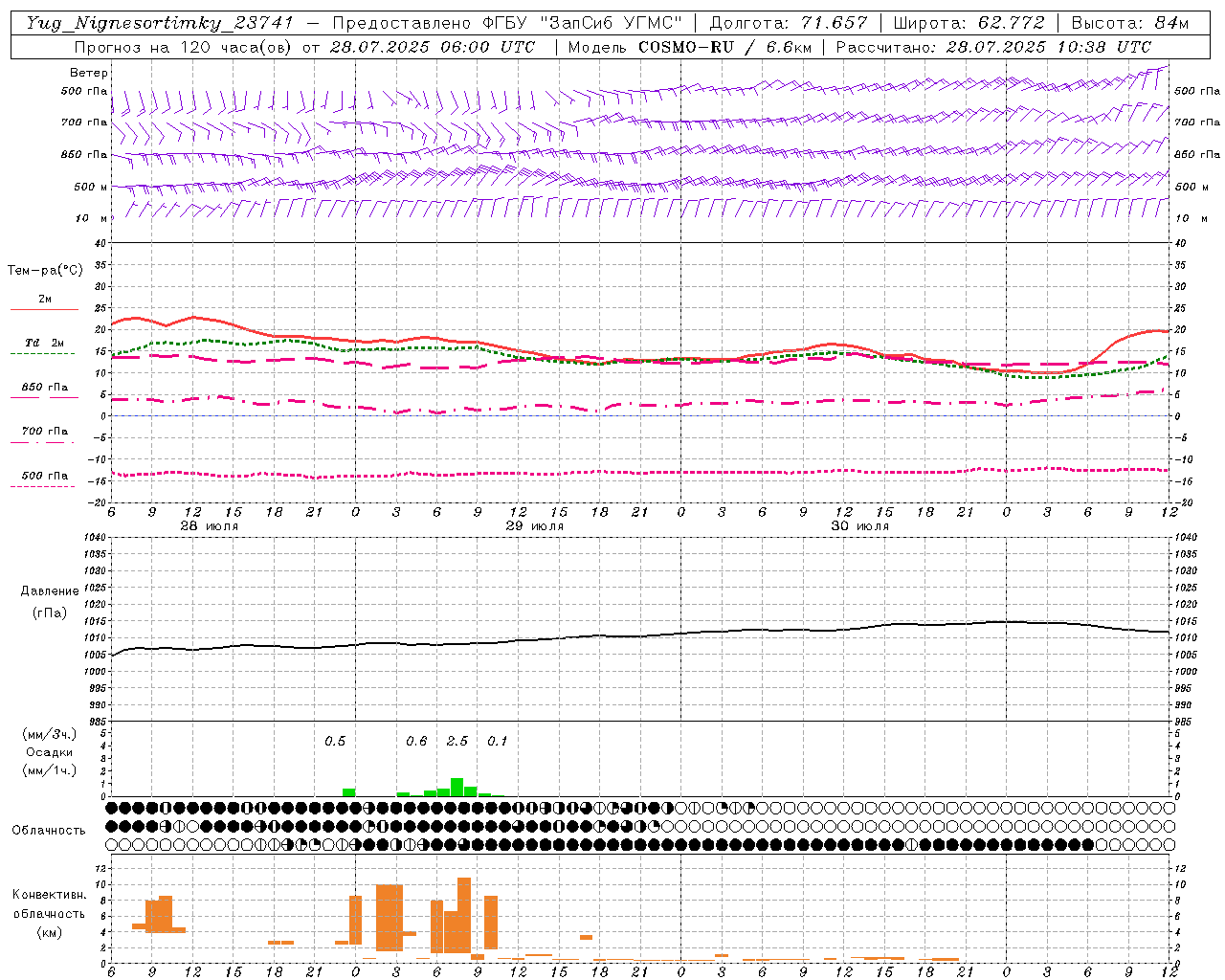Click the red 2м legend line swatch
The image size is (1225, 980).
point(44,310)
